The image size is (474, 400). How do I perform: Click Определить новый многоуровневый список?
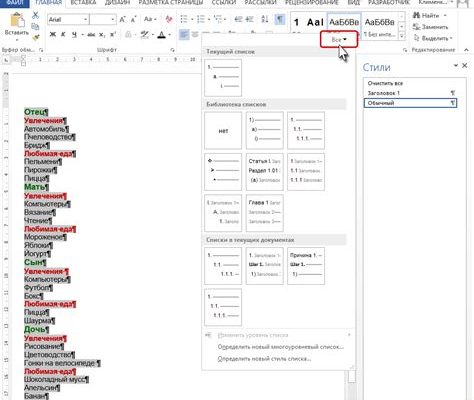pyautogui.click(x=280, y=347)
